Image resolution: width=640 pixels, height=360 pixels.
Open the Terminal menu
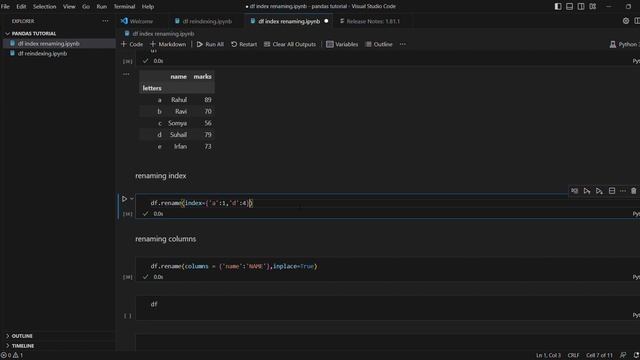click(124, 7)
